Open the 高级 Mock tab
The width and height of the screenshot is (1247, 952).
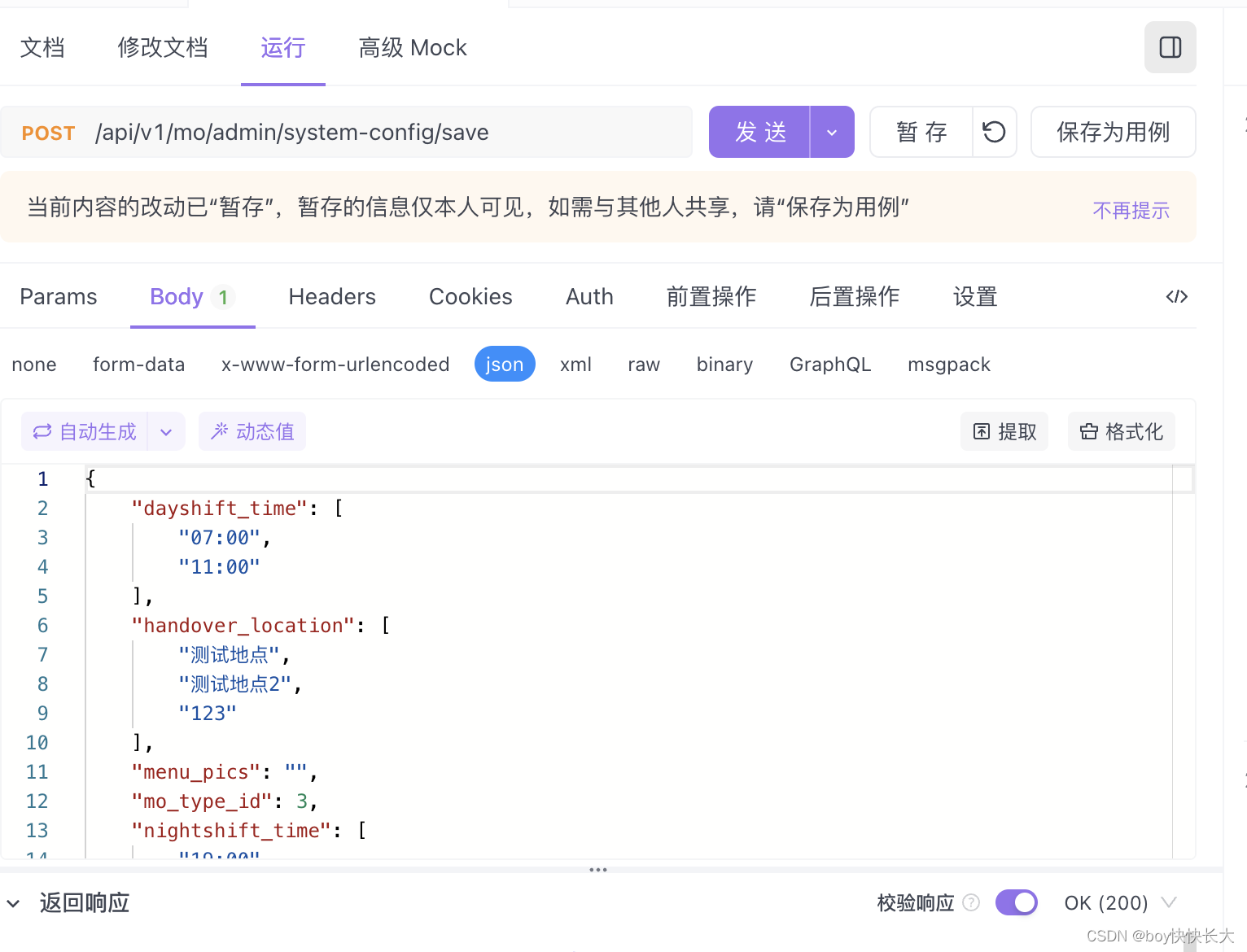point(413,48)
